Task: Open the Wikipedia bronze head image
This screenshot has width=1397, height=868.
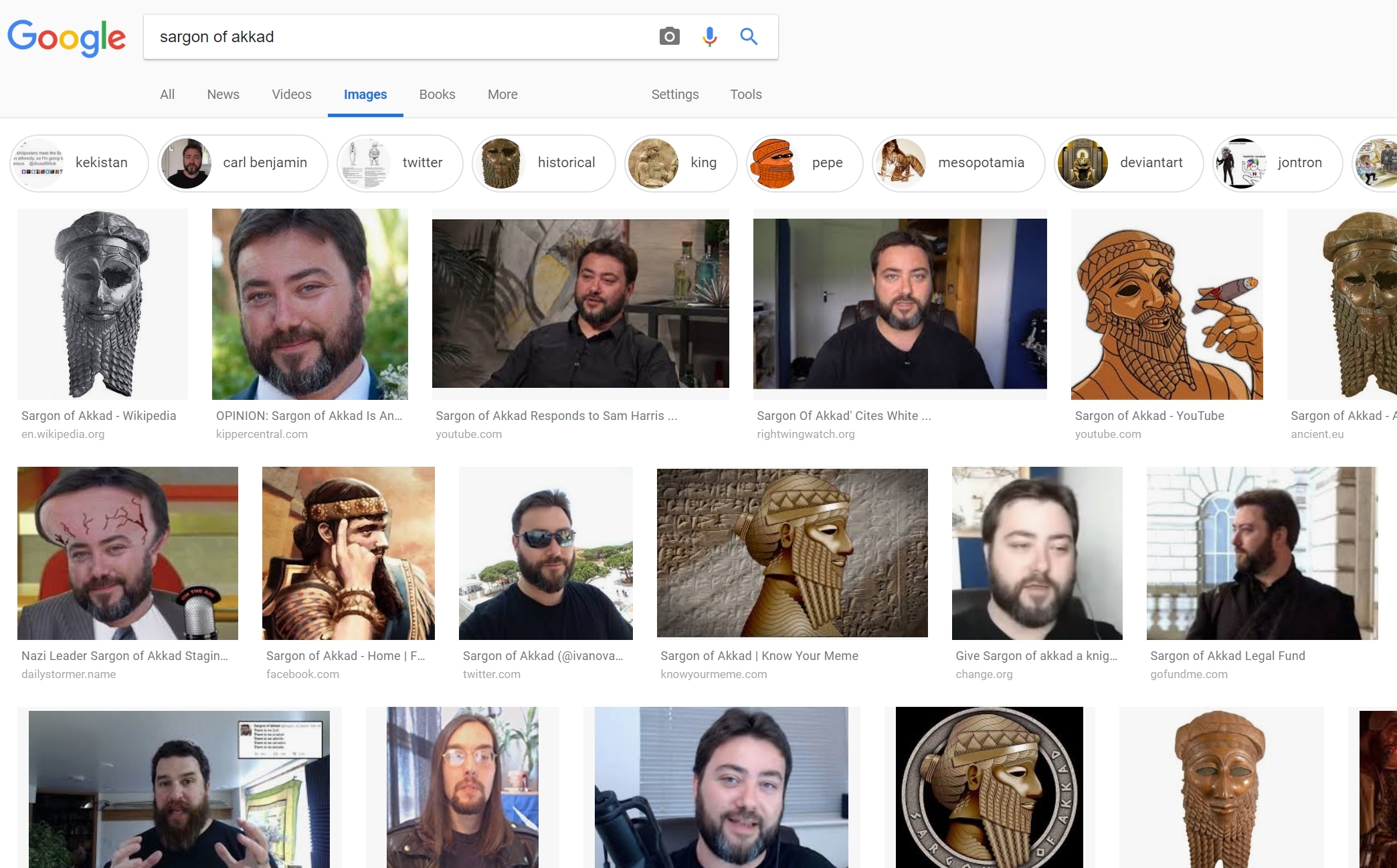Action: tap(102, 304)
